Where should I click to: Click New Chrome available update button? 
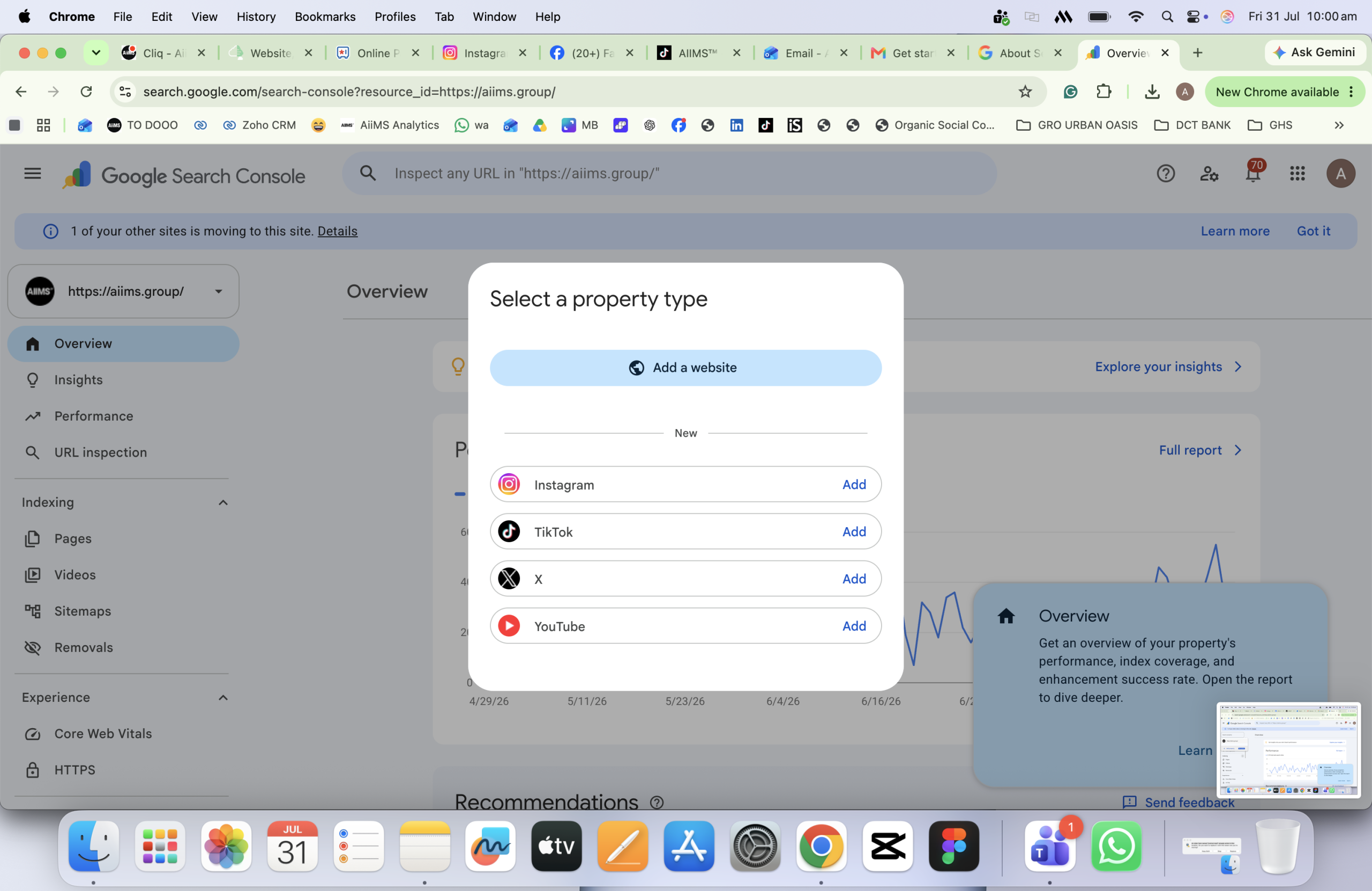tap(1285, 92)
